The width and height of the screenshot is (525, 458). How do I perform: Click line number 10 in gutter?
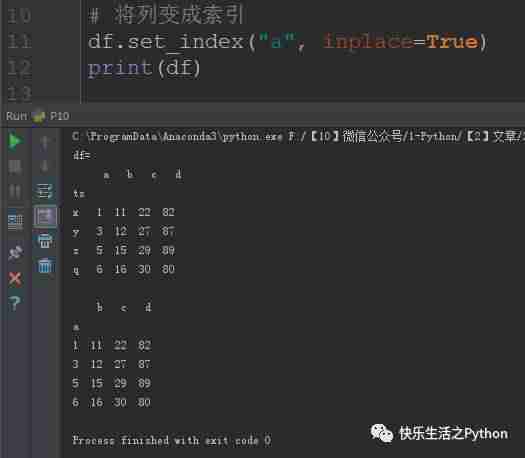(x=19, y=16)
